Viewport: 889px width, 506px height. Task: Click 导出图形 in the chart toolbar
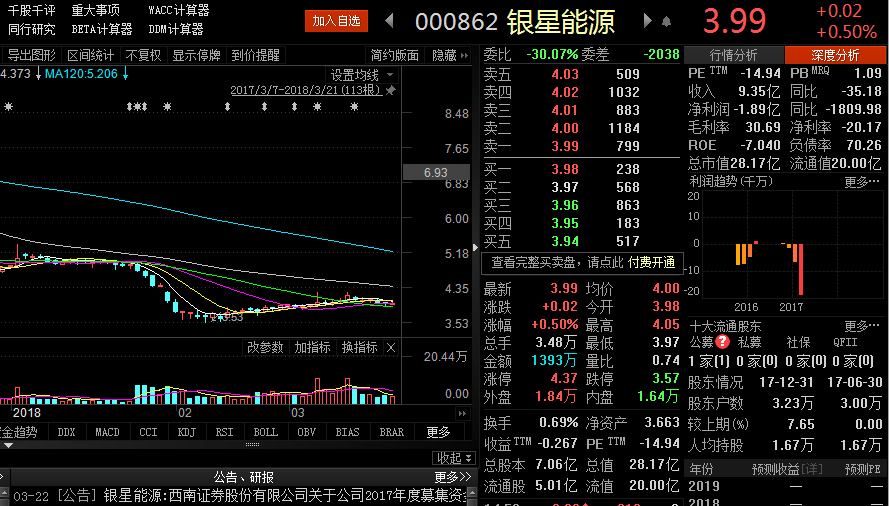[x=31, y=55]
